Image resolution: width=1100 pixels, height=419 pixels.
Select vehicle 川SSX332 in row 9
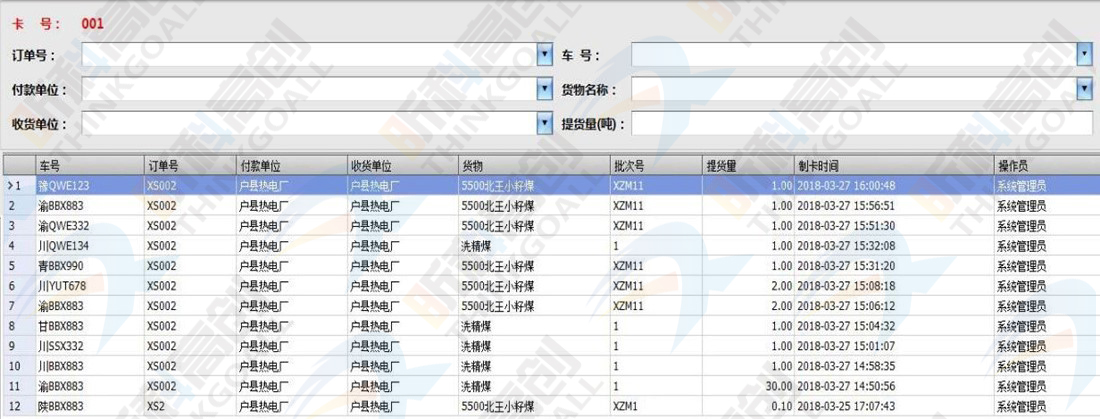pyautogui.click(x=61, y=347)
